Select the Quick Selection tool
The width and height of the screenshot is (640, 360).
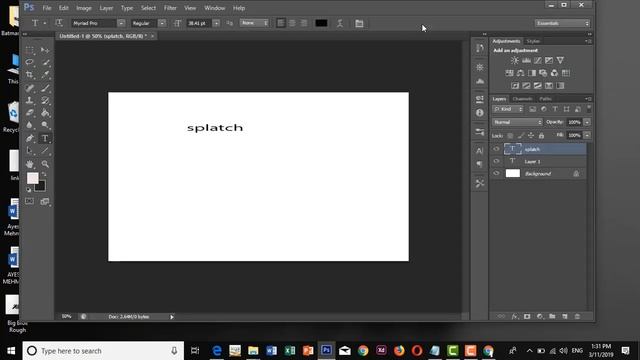pos(45,62)
